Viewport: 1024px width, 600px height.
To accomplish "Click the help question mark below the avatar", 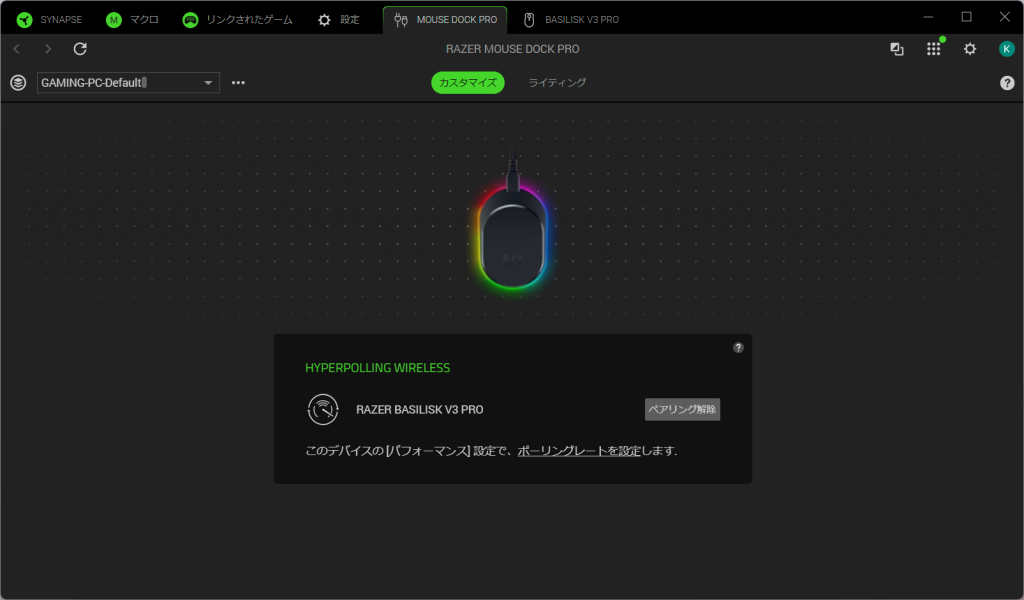I will (1007, 83).
